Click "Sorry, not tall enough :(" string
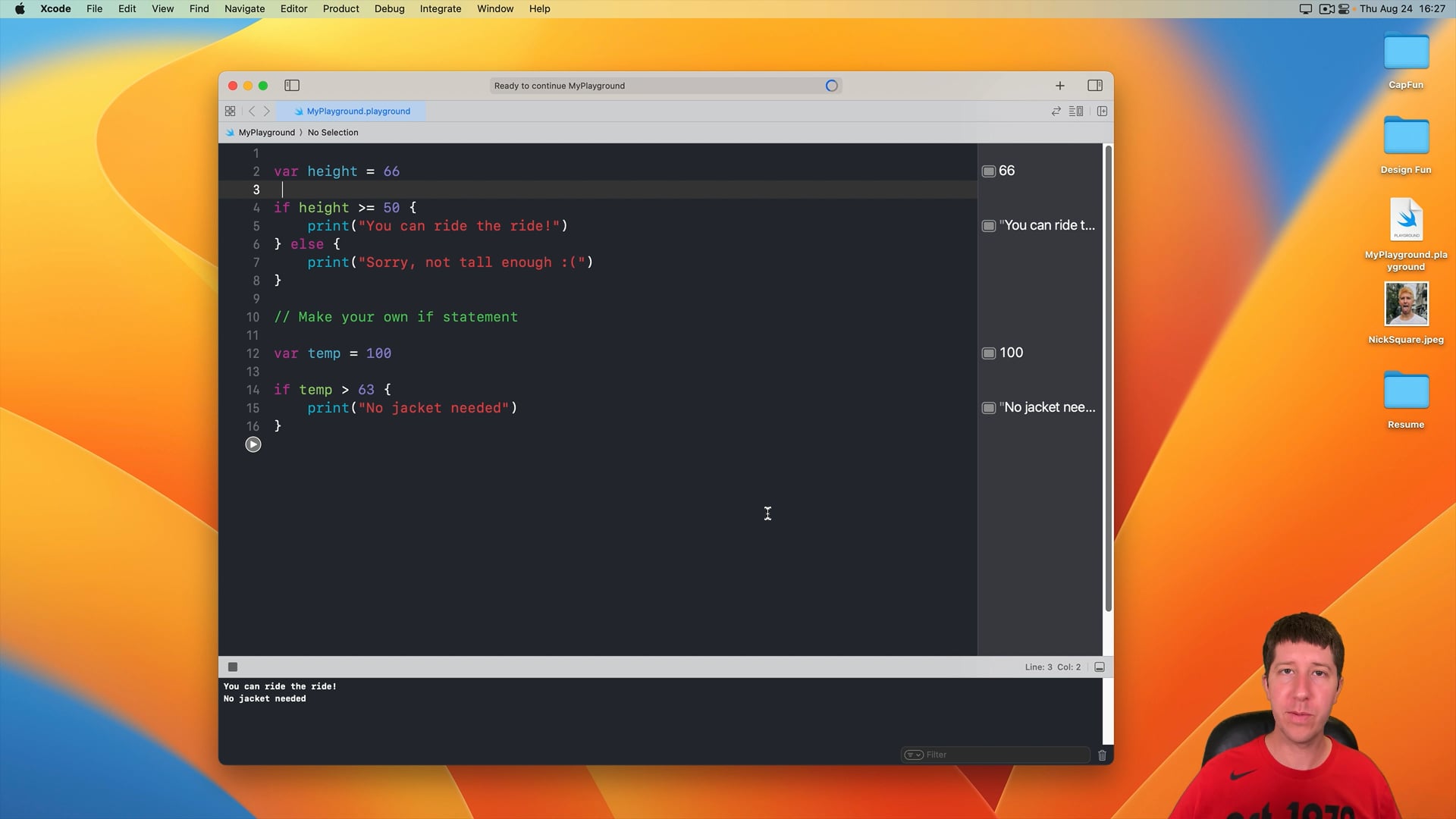 pyautogui.click(x=472, y=262)
